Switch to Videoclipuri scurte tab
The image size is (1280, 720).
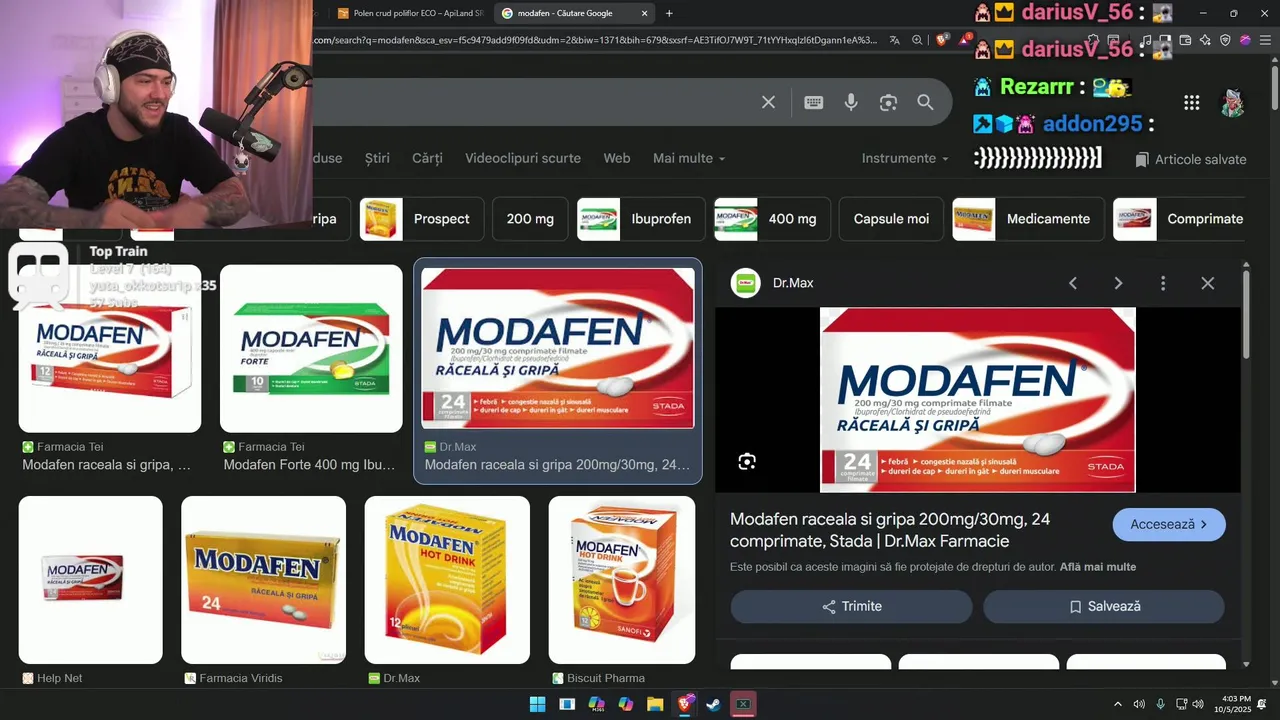coord(523,158)
